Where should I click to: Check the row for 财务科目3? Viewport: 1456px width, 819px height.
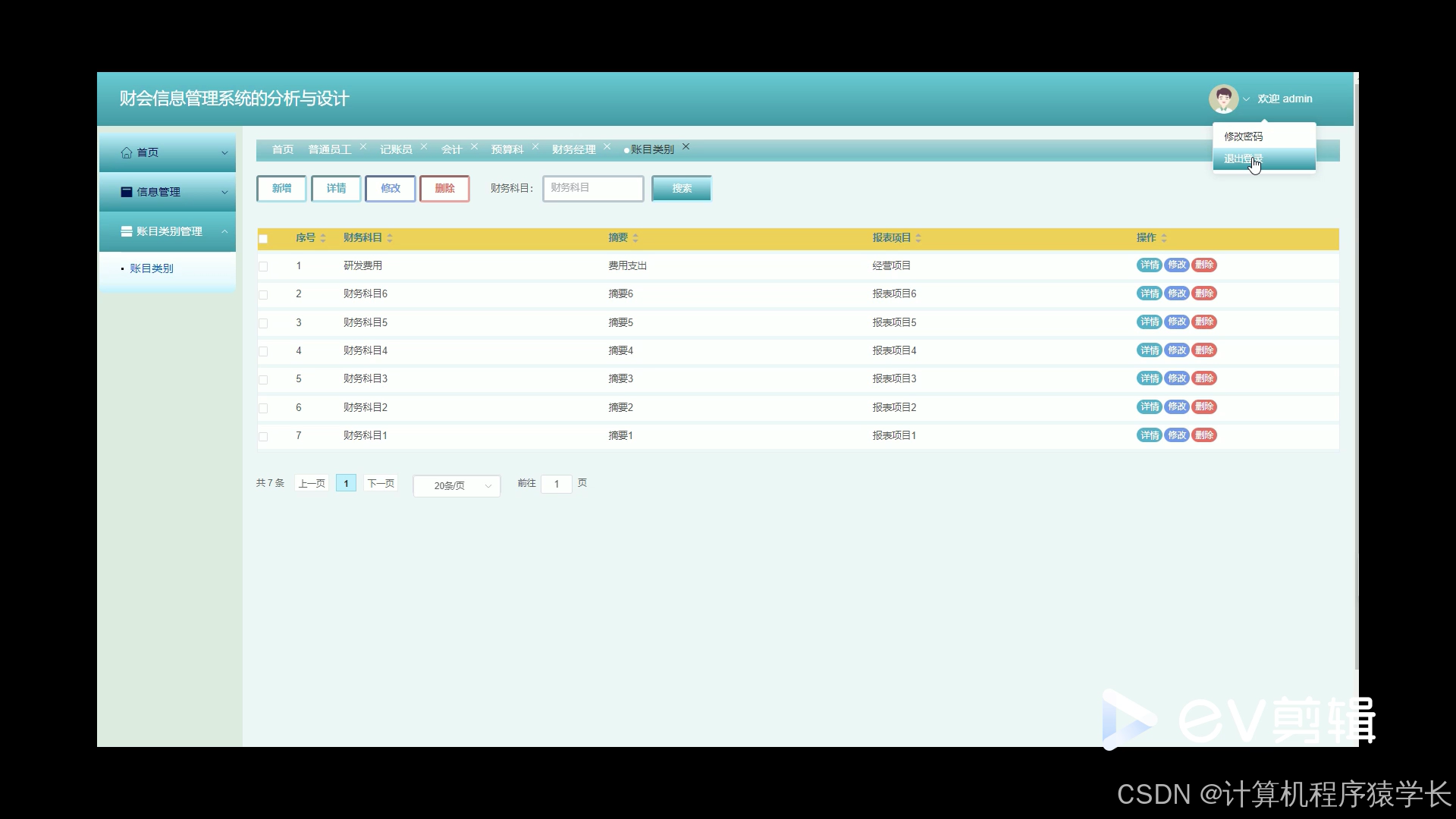[x=263, y=380]
